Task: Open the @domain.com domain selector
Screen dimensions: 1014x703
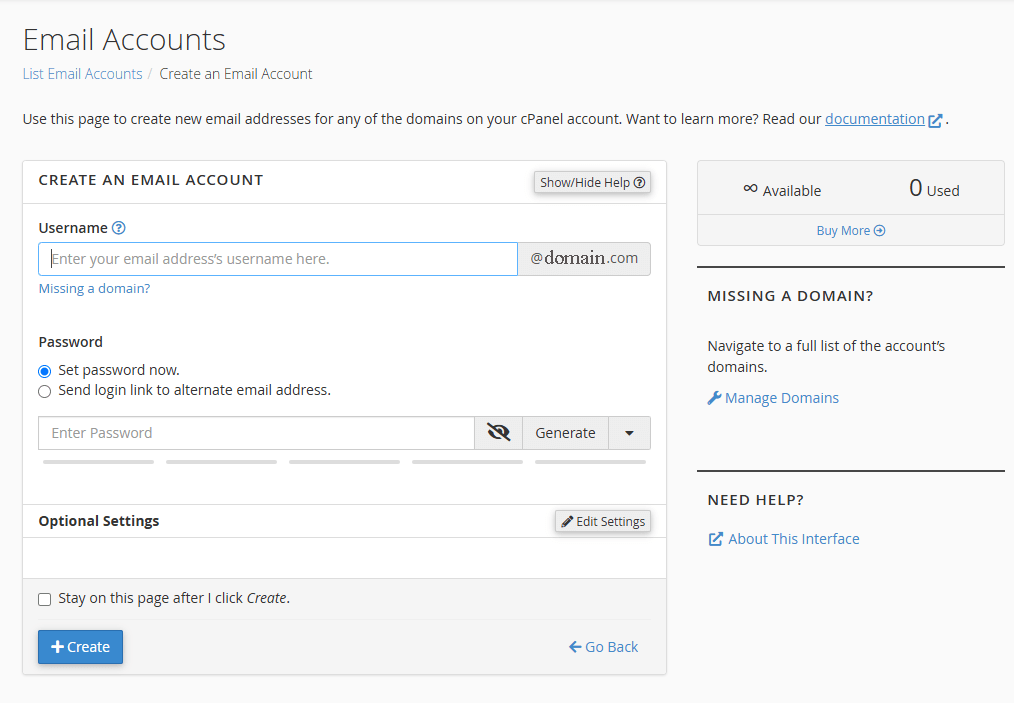Action: pyautogui.click(x=584, y=258)
